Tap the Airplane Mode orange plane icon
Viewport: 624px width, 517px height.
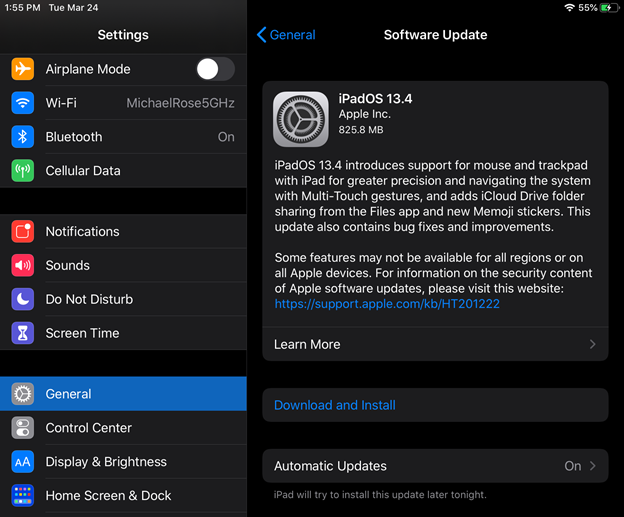point(23,69)
